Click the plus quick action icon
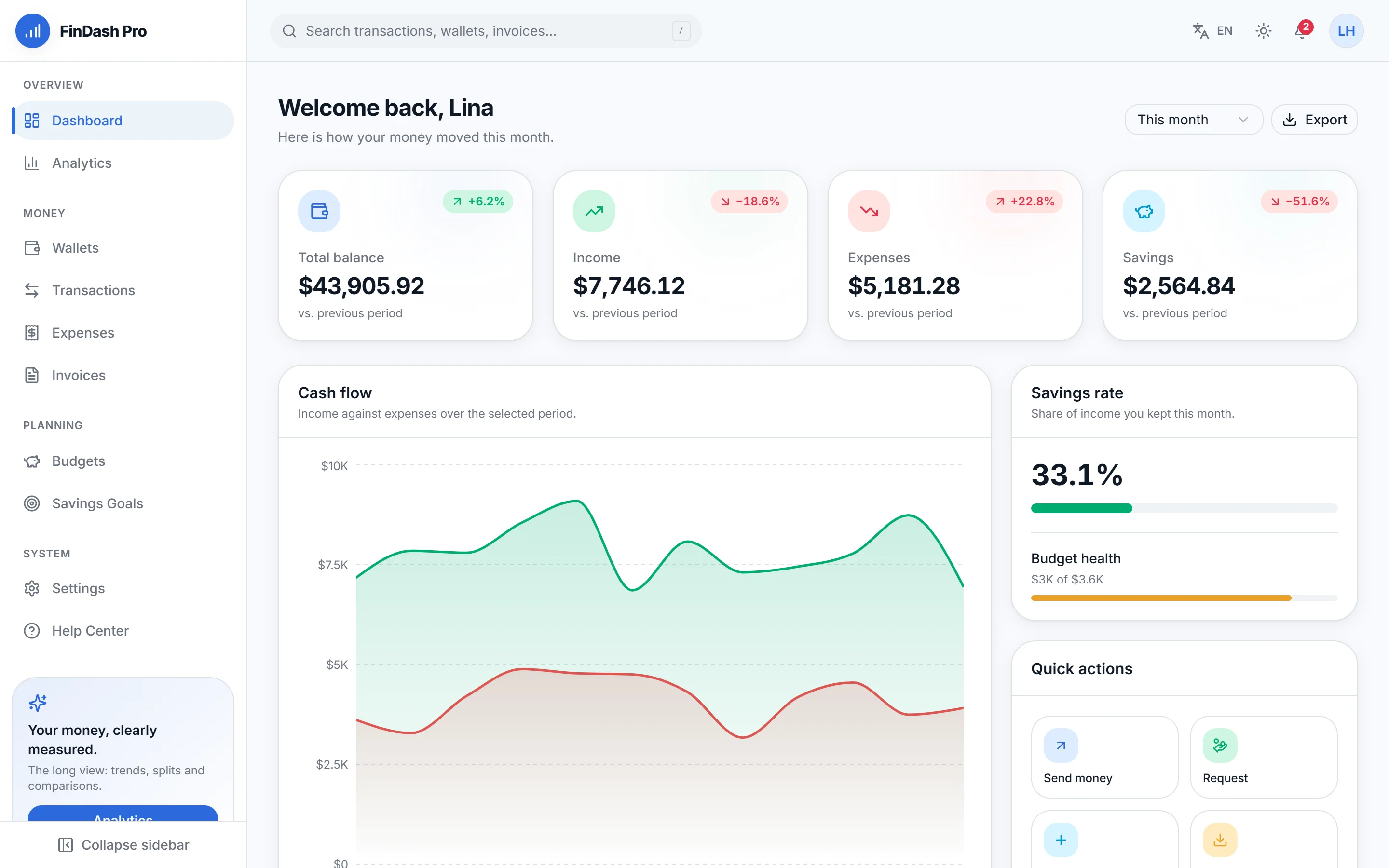The height and width of the screenshot is (868, 1389). [1061, 840]
